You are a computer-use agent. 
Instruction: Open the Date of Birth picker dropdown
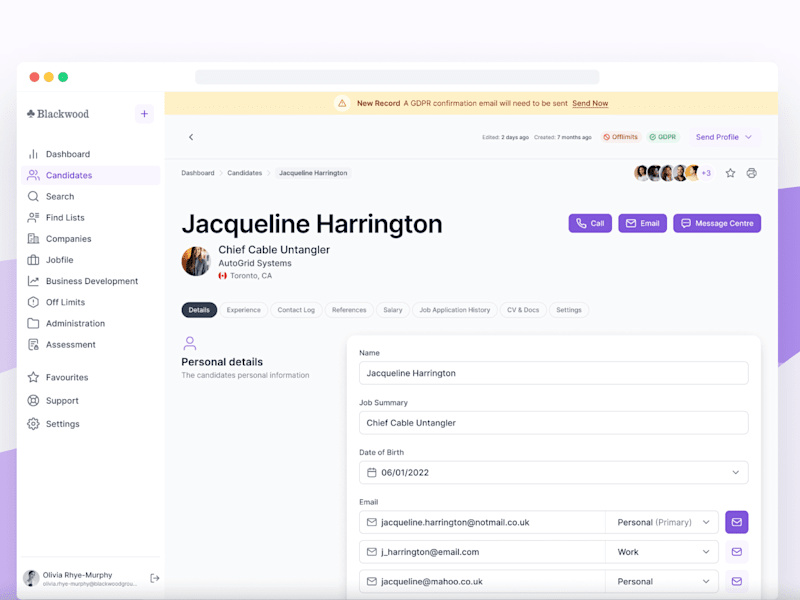735,472
